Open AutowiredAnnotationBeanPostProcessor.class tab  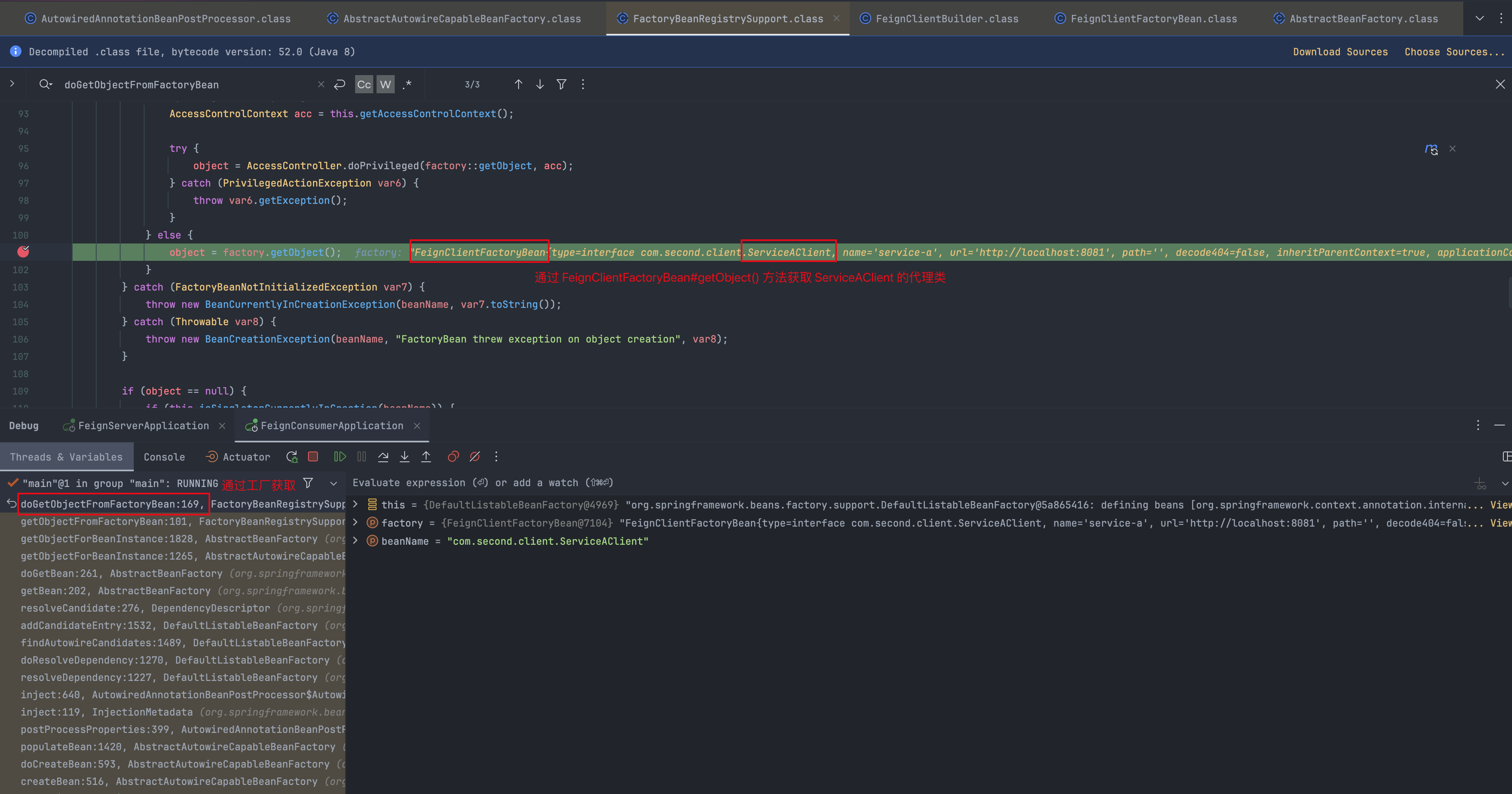click(x=157, y=19)
